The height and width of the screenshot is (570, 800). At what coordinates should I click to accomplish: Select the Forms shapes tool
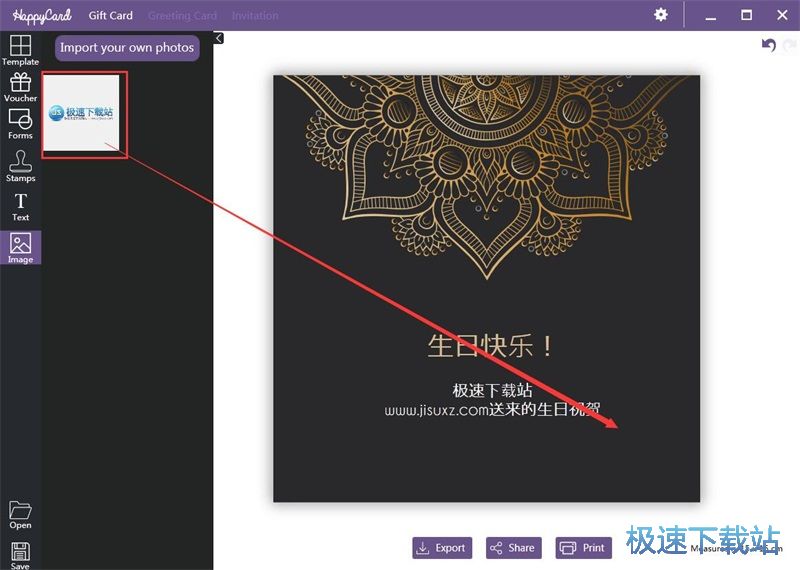click(20, 124)
